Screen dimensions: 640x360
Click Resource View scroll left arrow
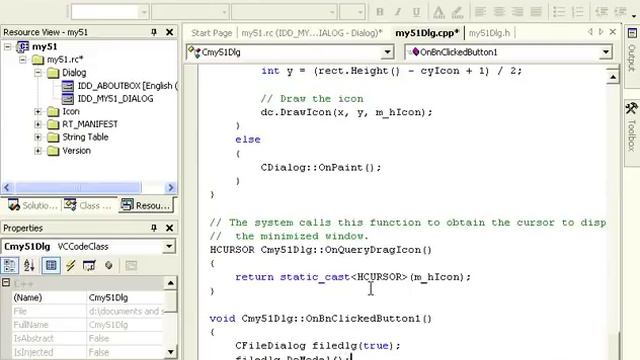pyautogui.click(x=7, y=188)
